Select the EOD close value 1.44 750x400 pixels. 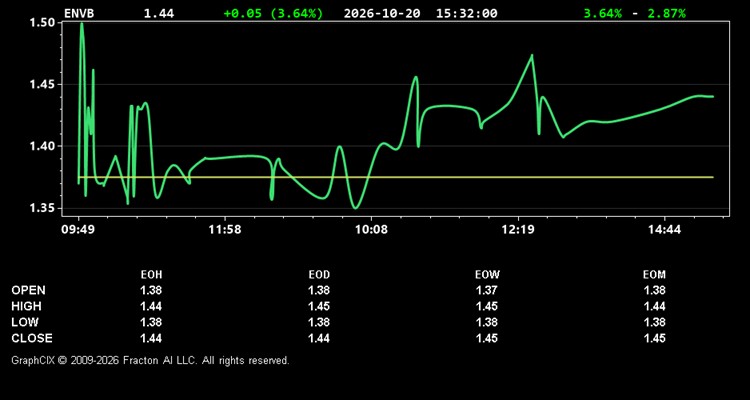click(x=319, y=338)
